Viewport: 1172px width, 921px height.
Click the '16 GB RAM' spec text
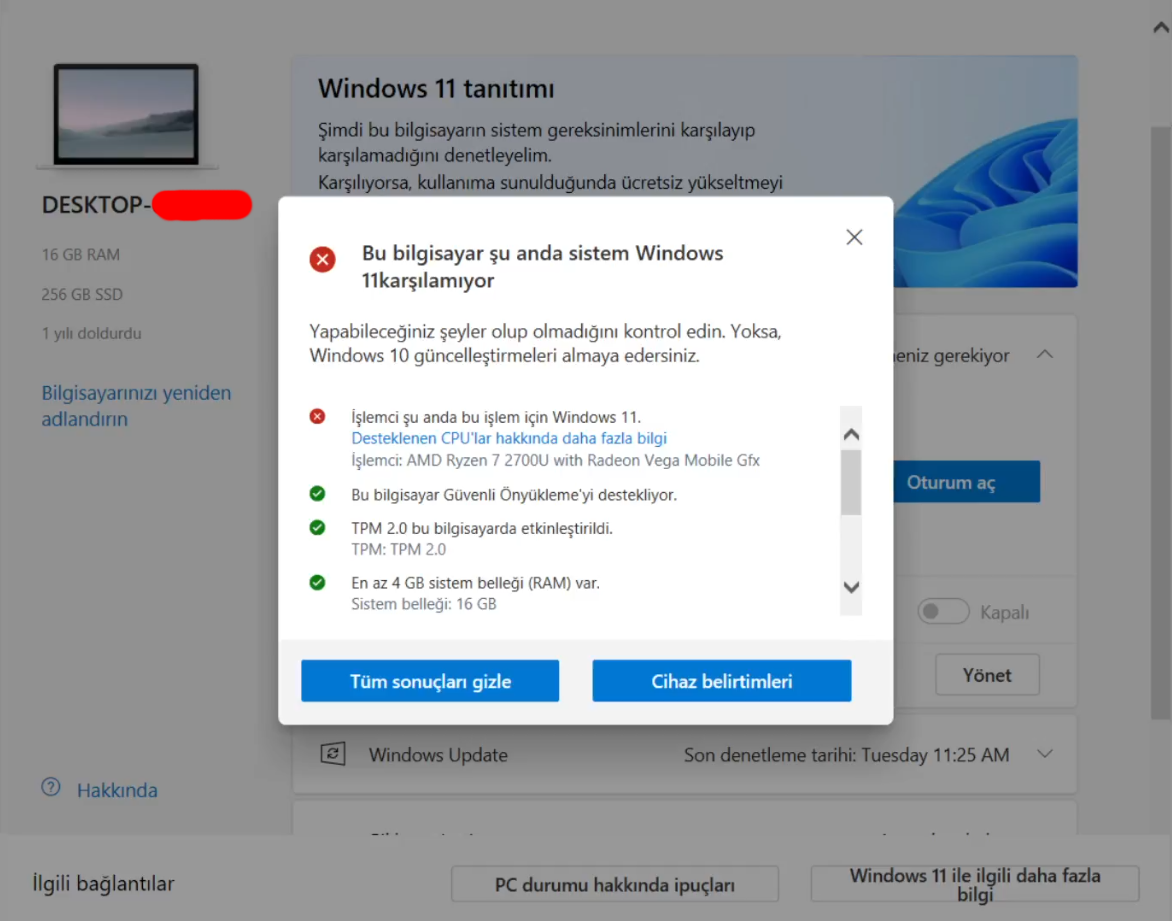coord(81,255)
